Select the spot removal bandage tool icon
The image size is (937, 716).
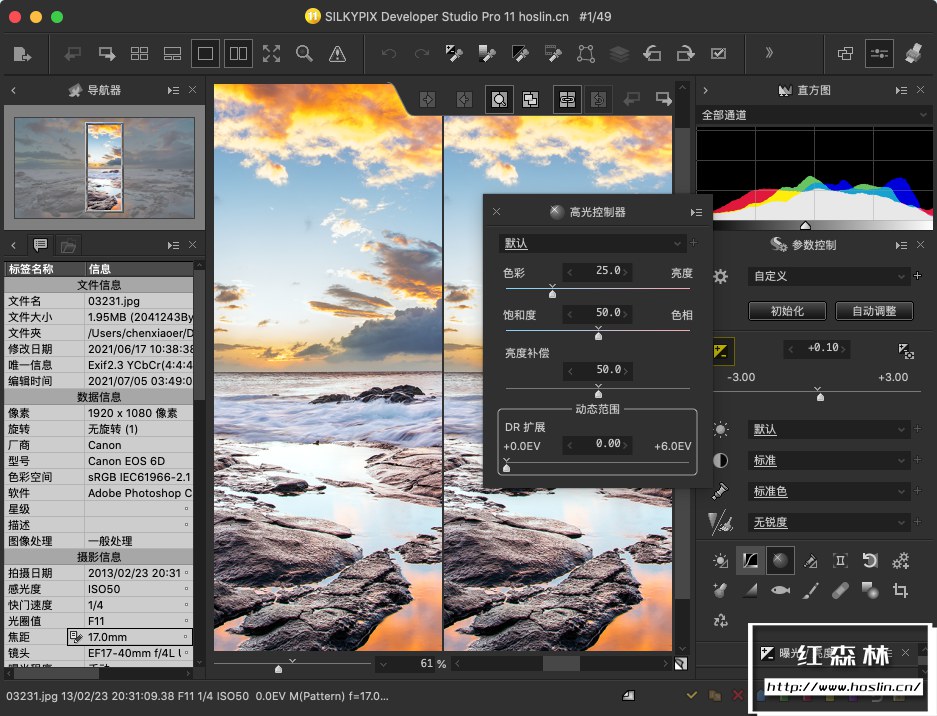[x=841, y=591]
